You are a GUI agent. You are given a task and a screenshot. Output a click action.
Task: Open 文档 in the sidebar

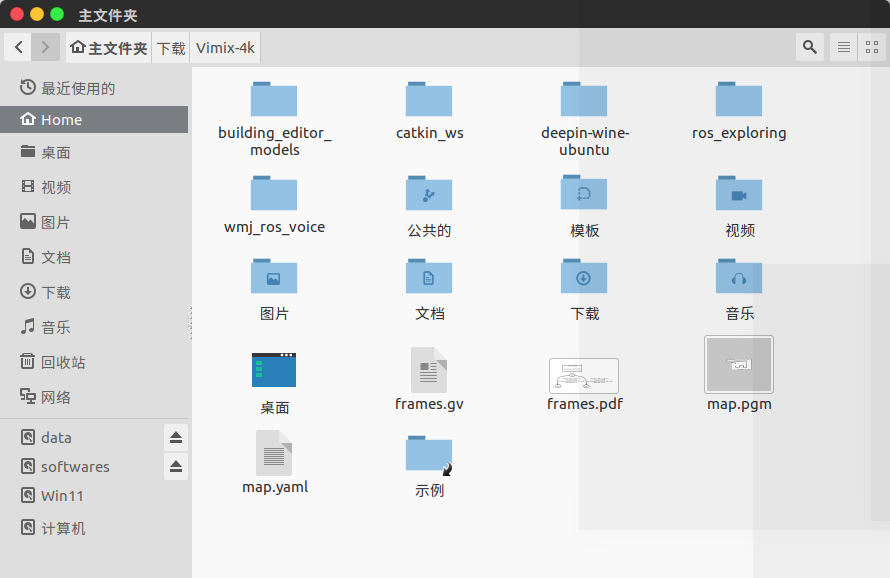[x=94, y=257]
